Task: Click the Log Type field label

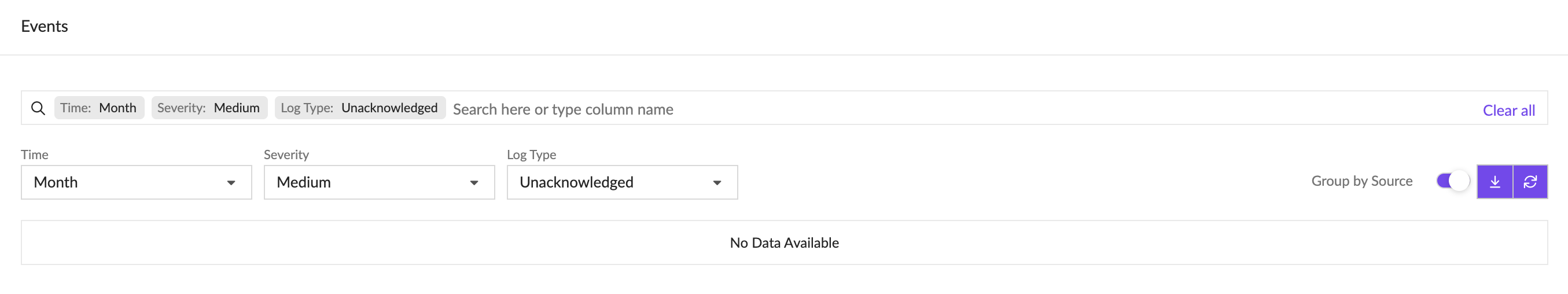Action: [x=531, y=155]
